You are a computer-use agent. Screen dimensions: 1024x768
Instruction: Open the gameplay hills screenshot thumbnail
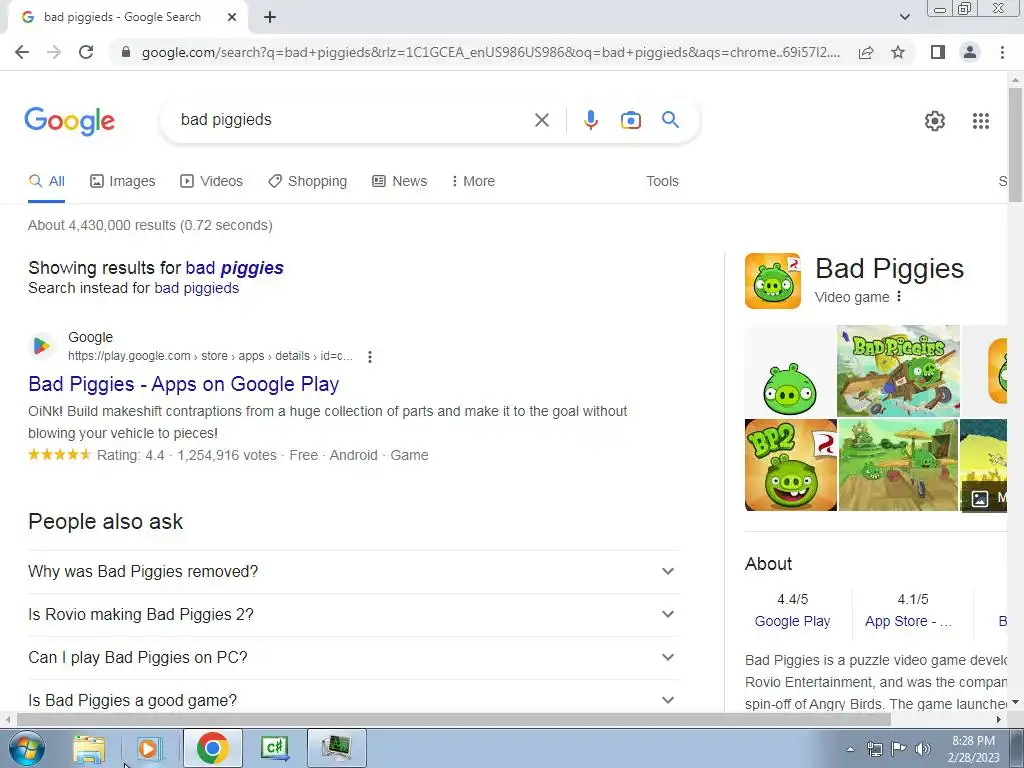click(x=898, y=465)
